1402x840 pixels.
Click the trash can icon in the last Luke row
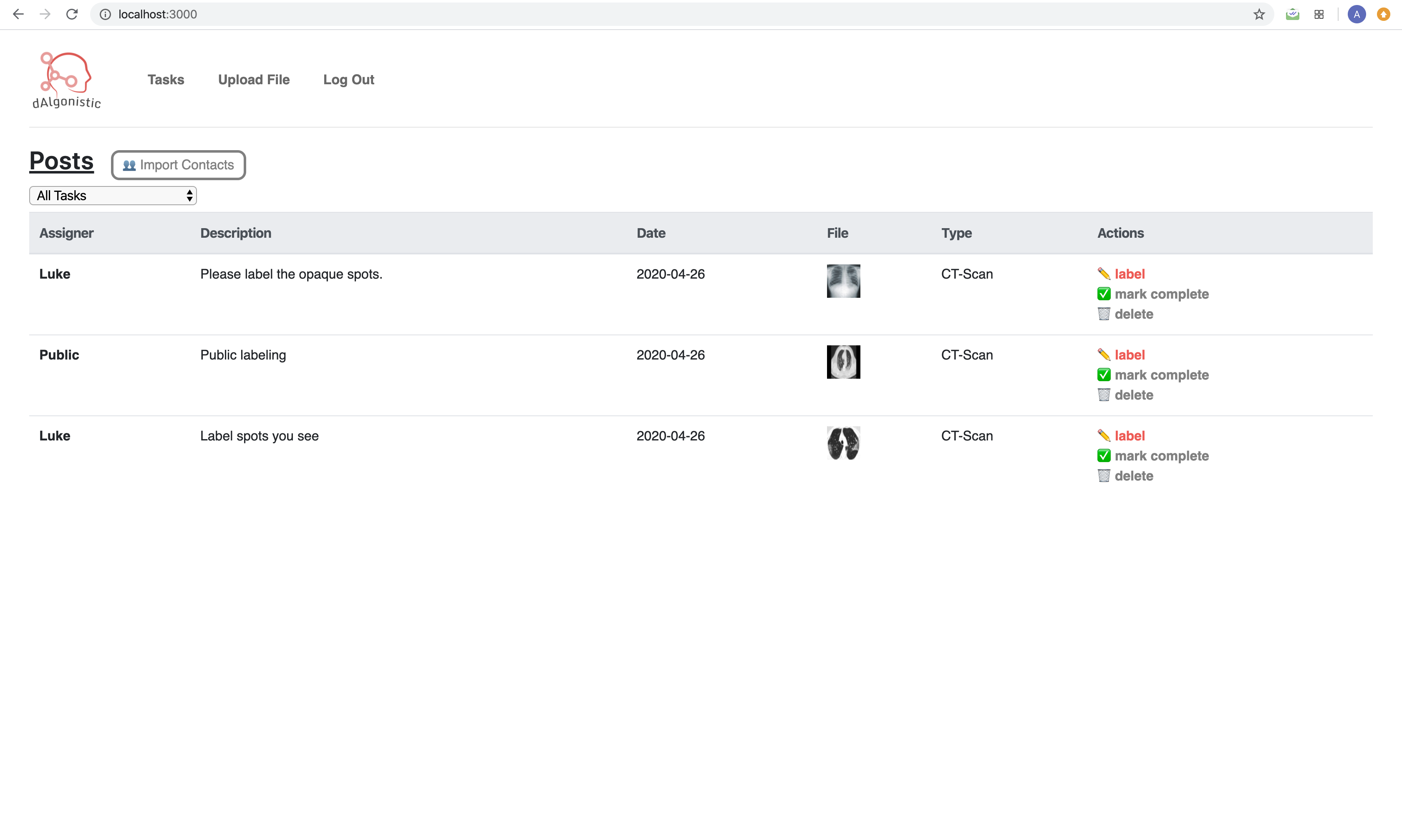coord(1103,476)
